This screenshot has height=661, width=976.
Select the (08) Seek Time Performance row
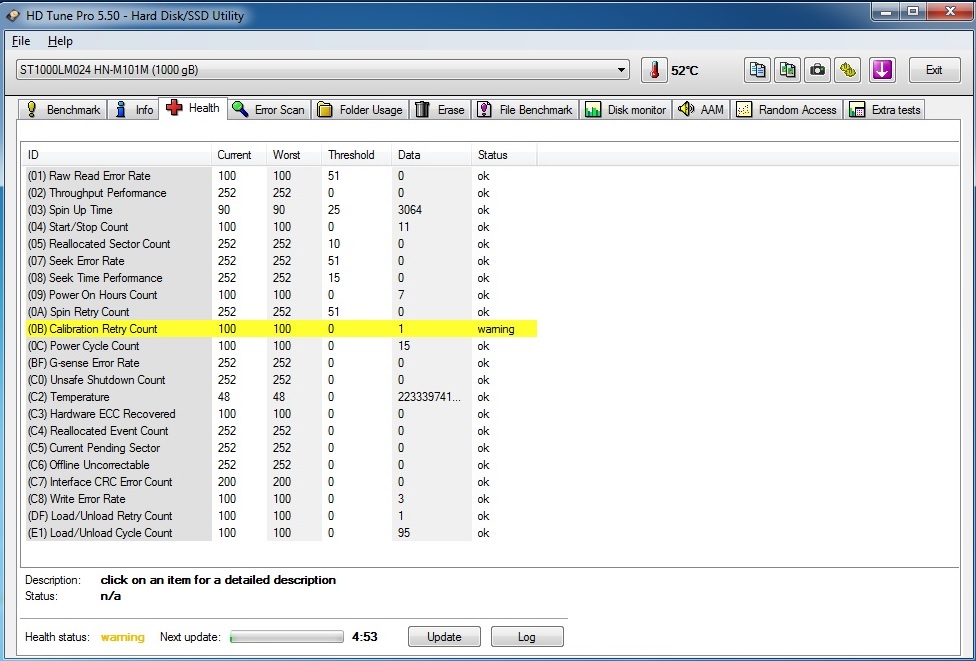click(280, 278)
